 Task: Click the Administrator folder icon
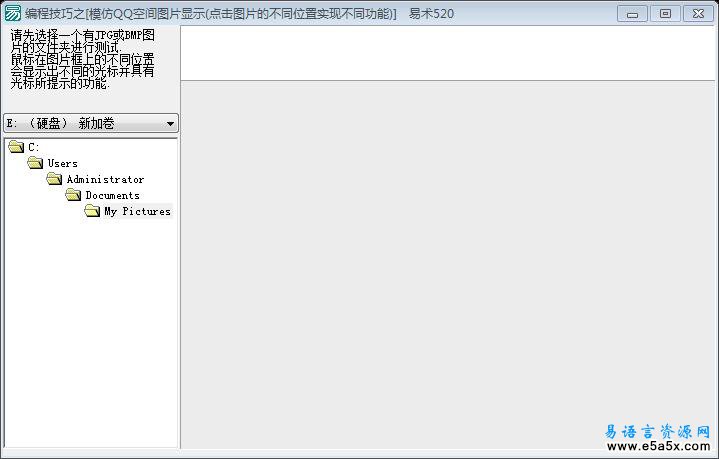tap(54, 179)
